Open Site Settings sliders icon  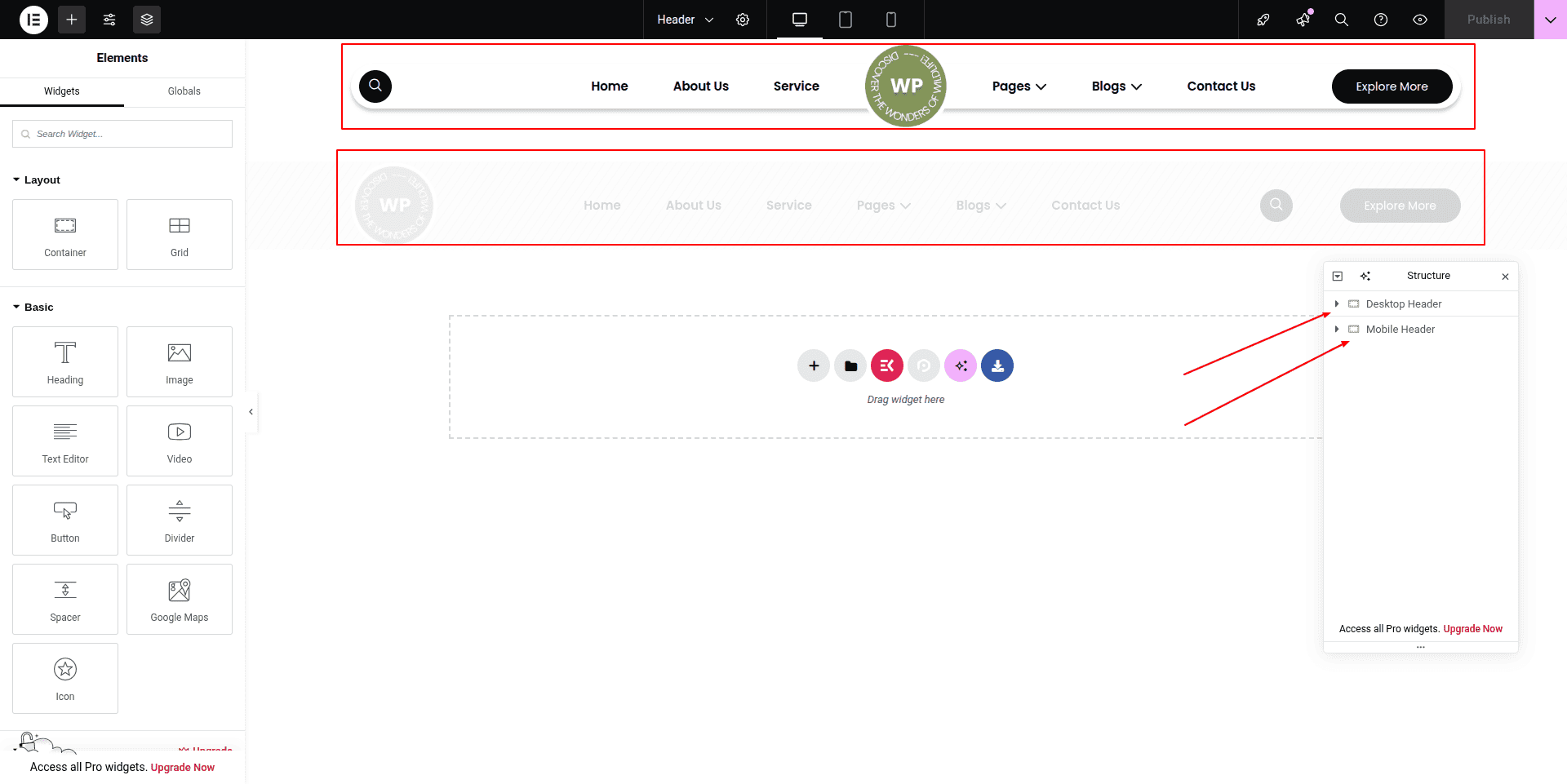(x=109, y=20)
